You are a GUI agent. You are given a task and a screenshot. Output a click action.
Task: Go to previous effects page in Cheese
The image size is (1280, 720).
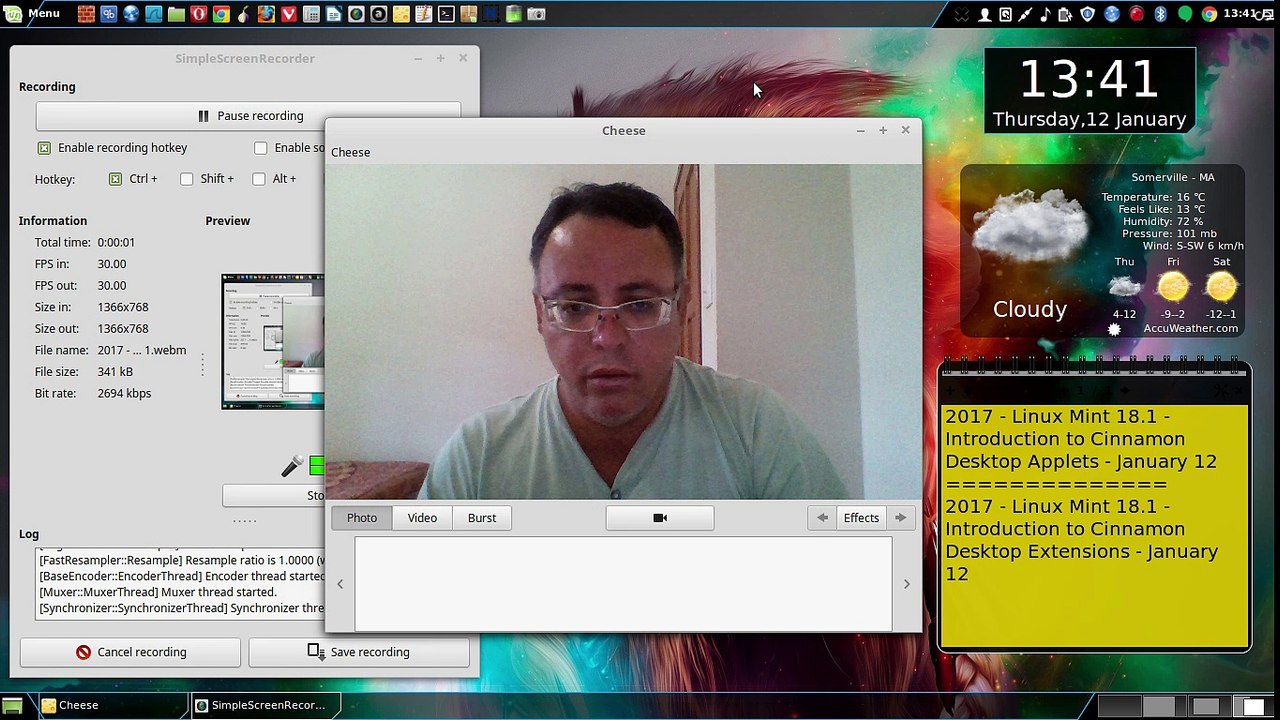(x=822, y=518)
